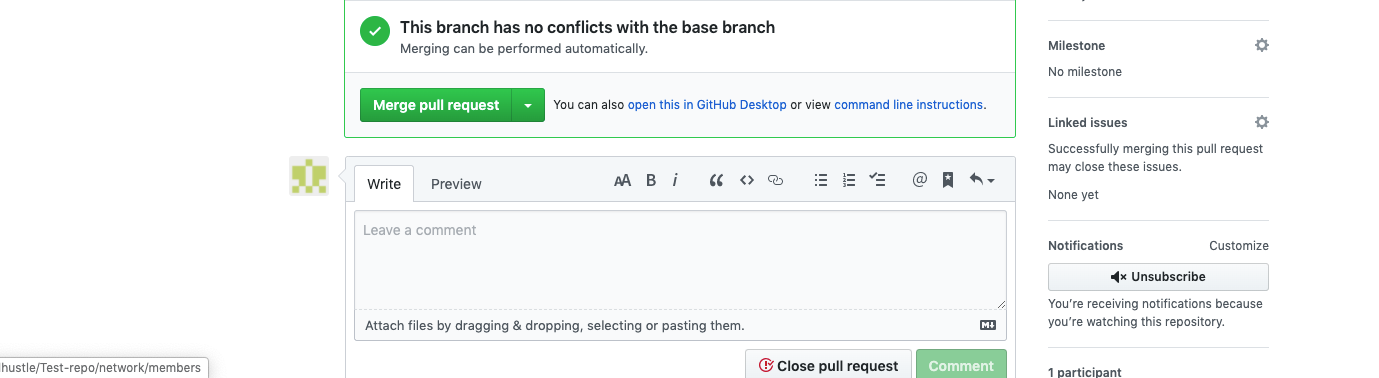
Task: Open merge method dropdown arrow
Action: click(528, 105)
